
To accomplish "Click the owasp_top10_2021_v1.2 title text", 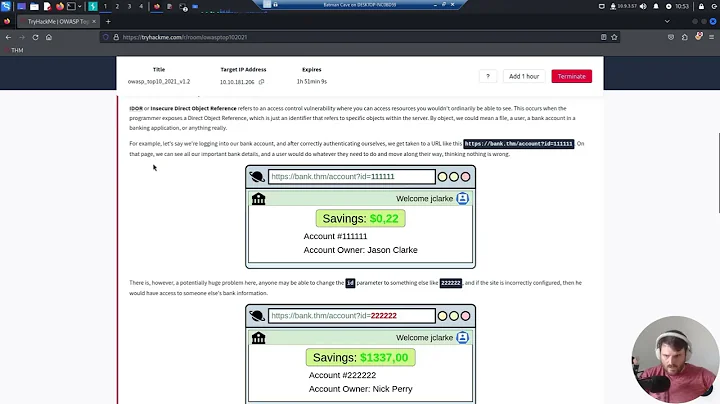I will point(159,82).
